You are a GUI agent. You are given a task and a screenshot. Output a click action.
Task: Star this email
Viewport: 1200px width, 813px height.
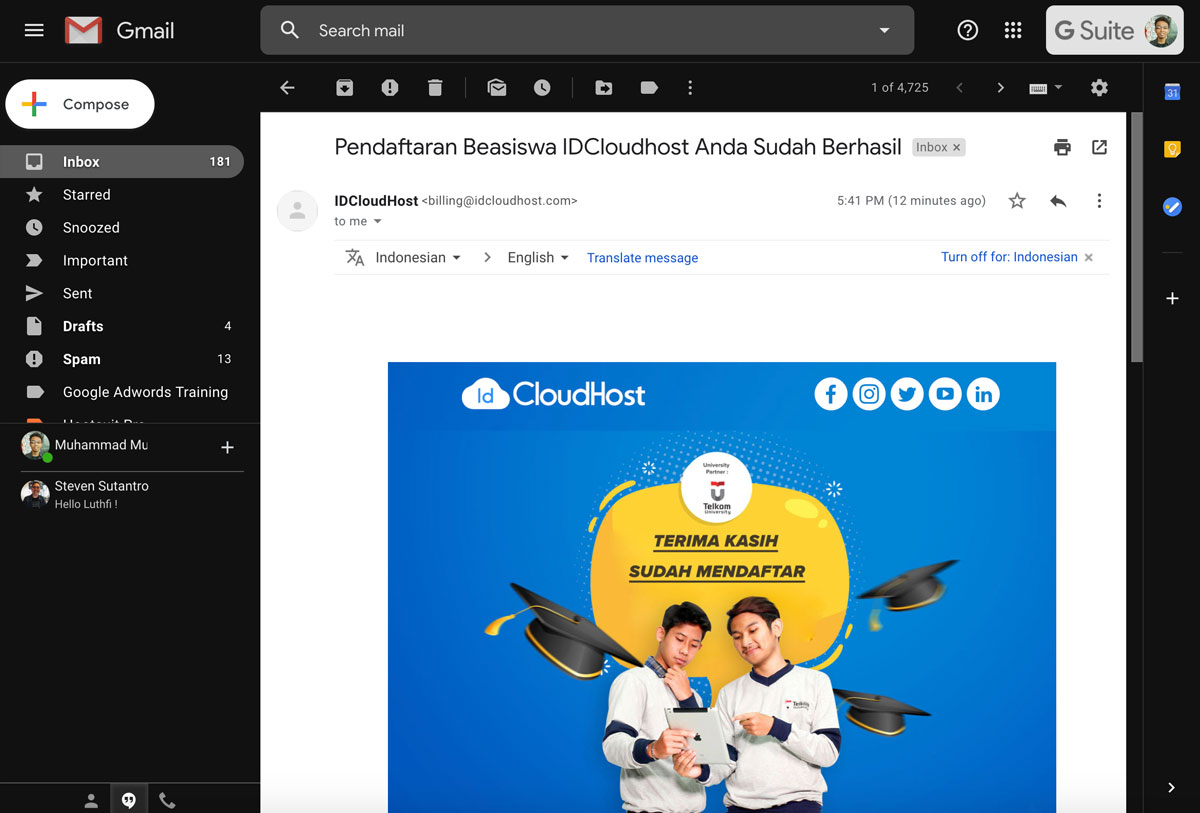click(x=1017, y=201)
